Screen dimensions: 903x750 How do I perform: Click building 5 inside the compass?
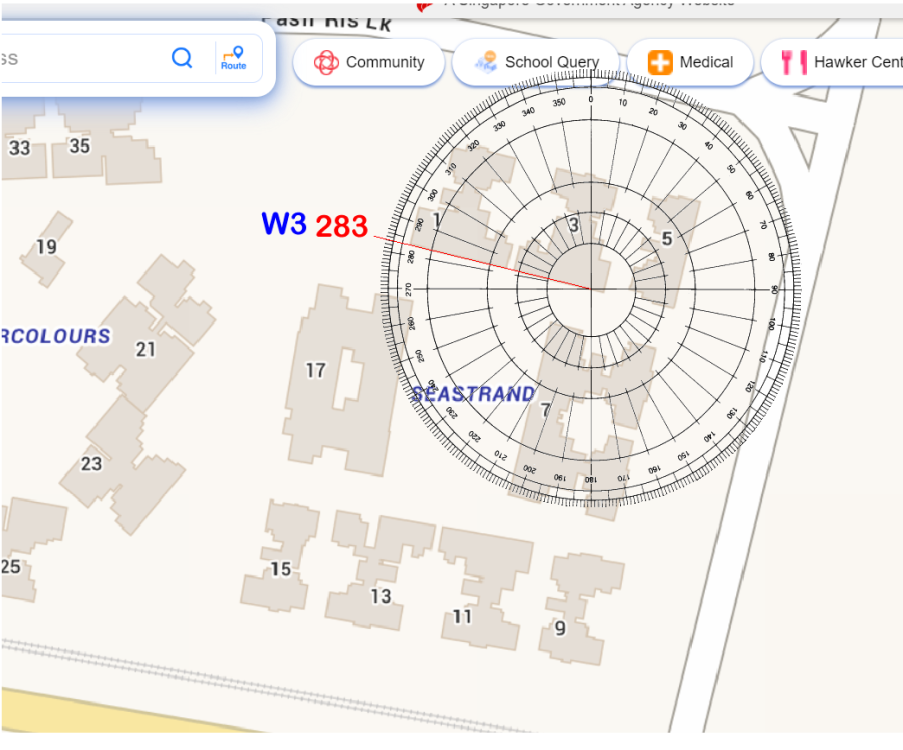click(x=667, y=239)
